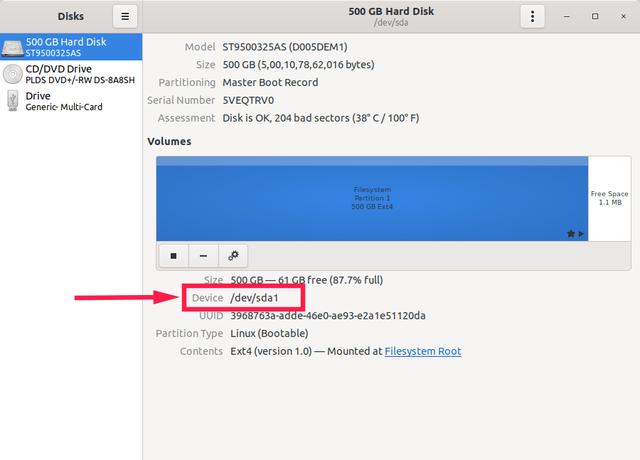
Task: Click the Master Boot Record partitioning value
Action: 270,82
